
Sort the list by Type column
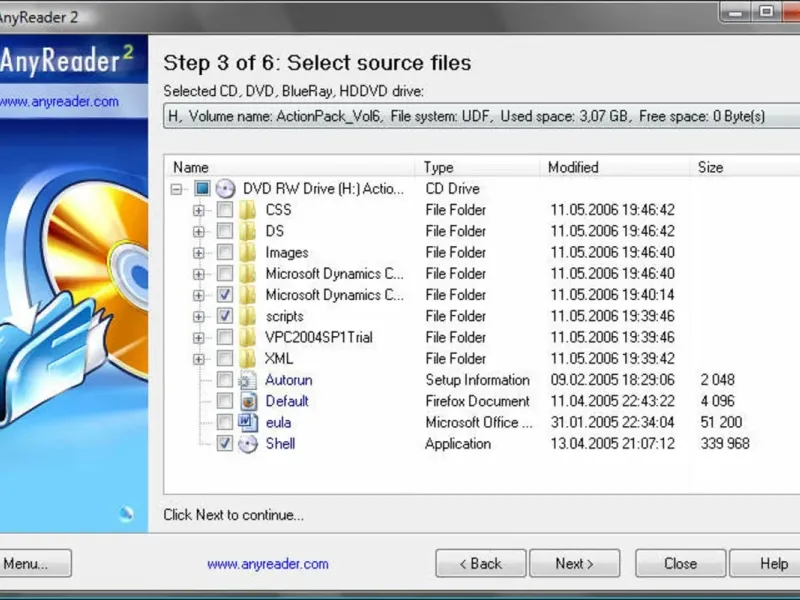(477, 167)
